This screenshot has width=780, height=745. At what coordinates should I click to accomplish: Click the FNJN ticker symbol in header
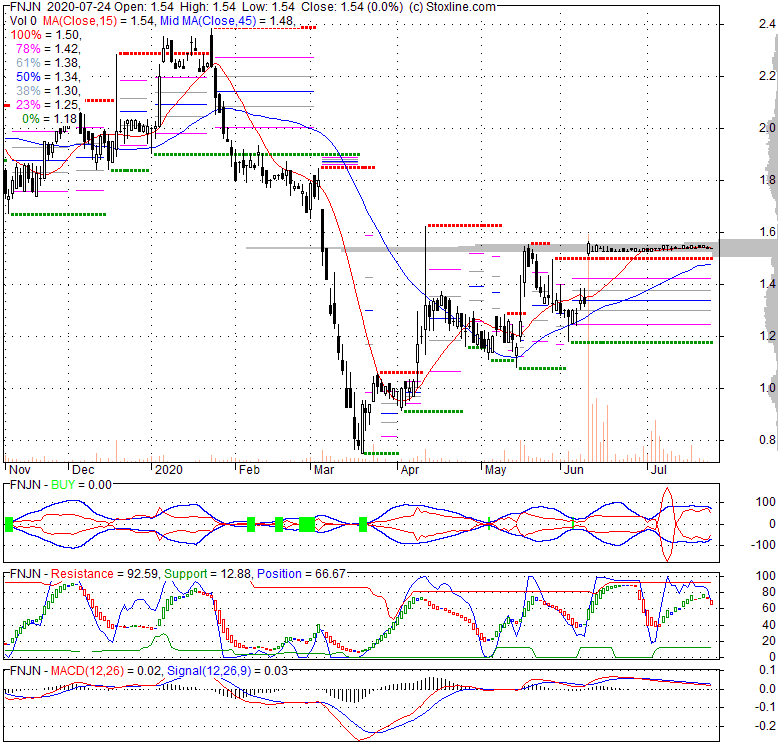pos(25,7)
